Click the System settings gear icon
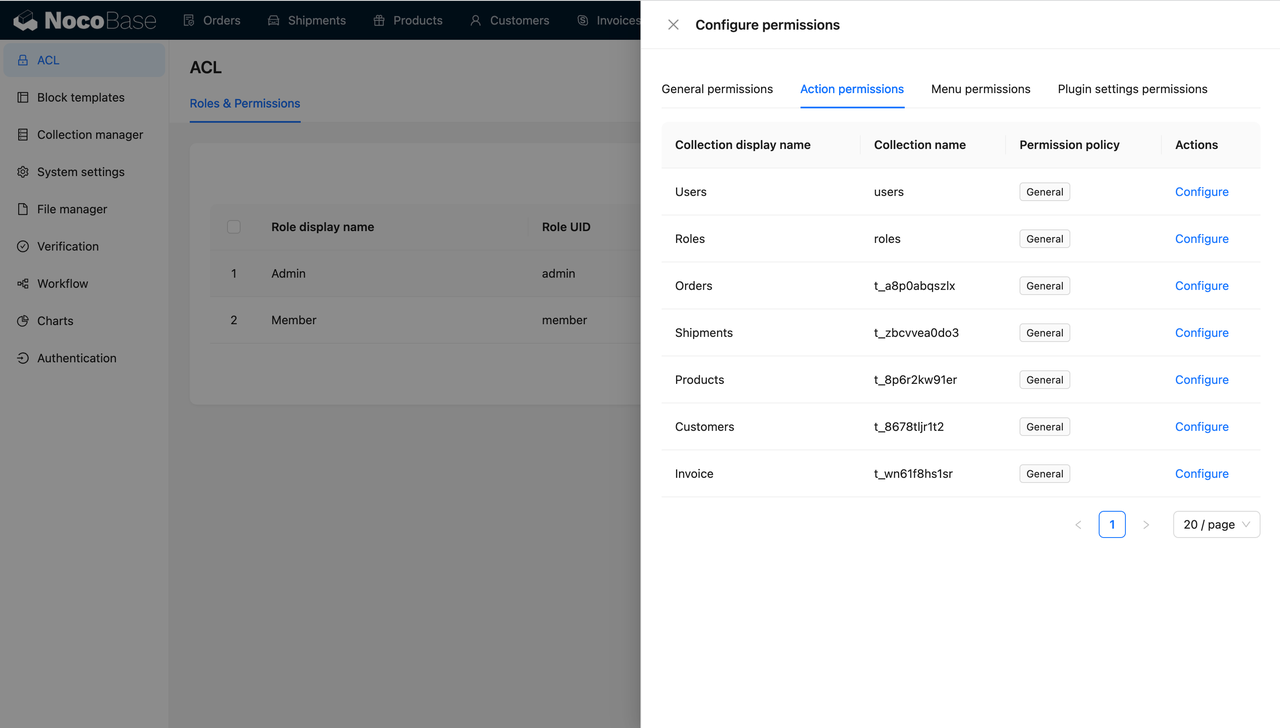This screenshot has width=1280, height=728. coord(23,172)
